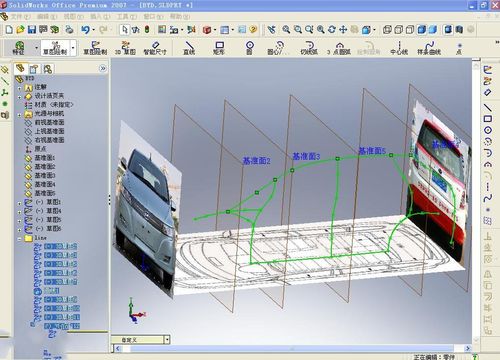Select 基准面3 in the feature tree
Image resolution: width=500 pixels, height=360 pixels.
(45, 175)
